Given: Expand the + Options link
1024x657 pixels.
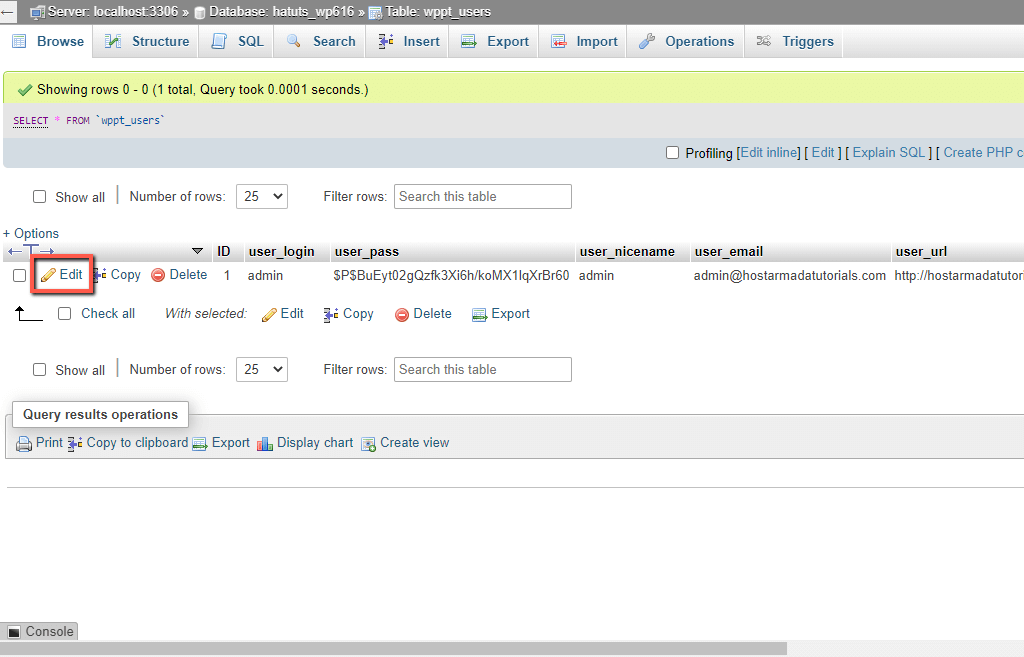Looking at the screenshot, I should click(x=31, y=234).
